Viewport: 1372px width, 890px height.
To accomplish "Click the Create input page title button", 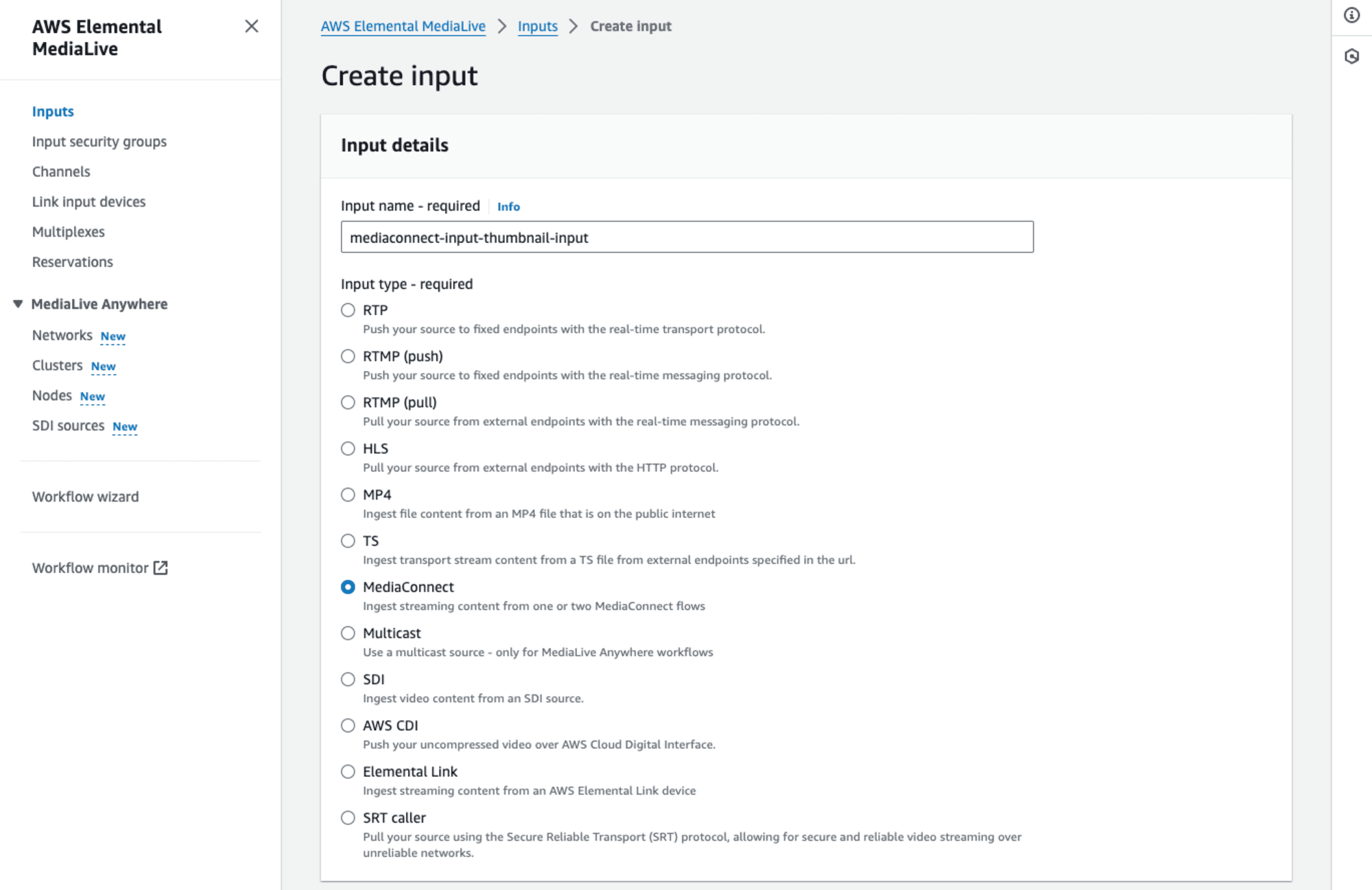I will [x=398, y=74].
